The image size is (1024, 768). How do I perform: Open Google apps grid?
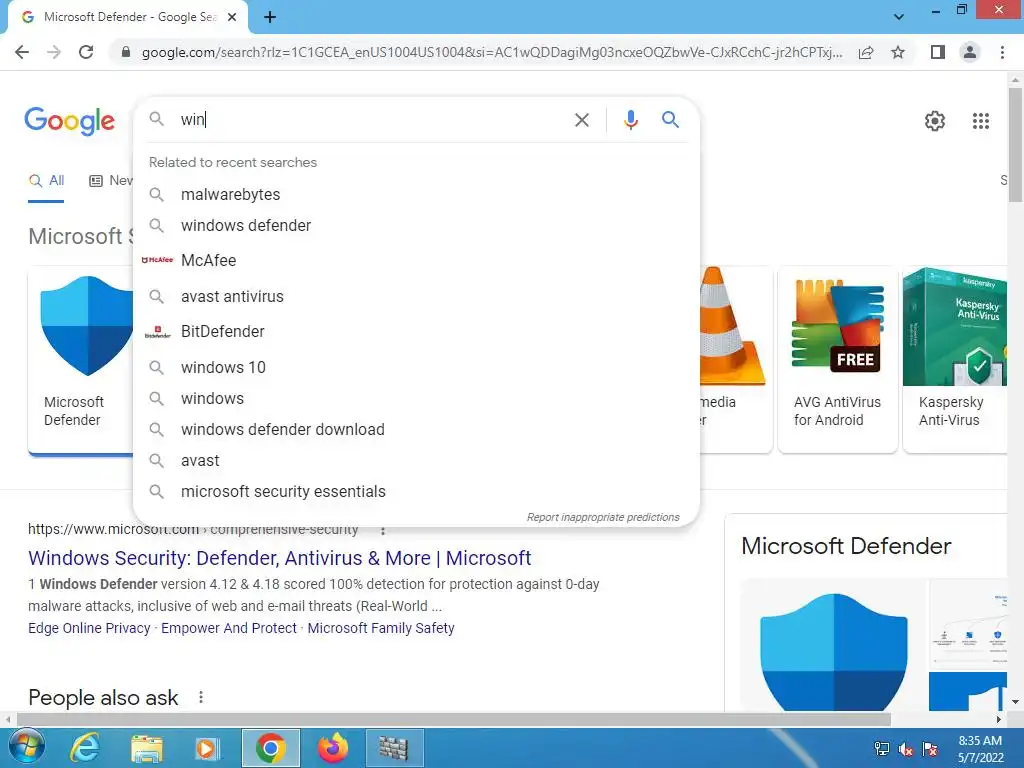pyautogui.click(x=981, y=121)
